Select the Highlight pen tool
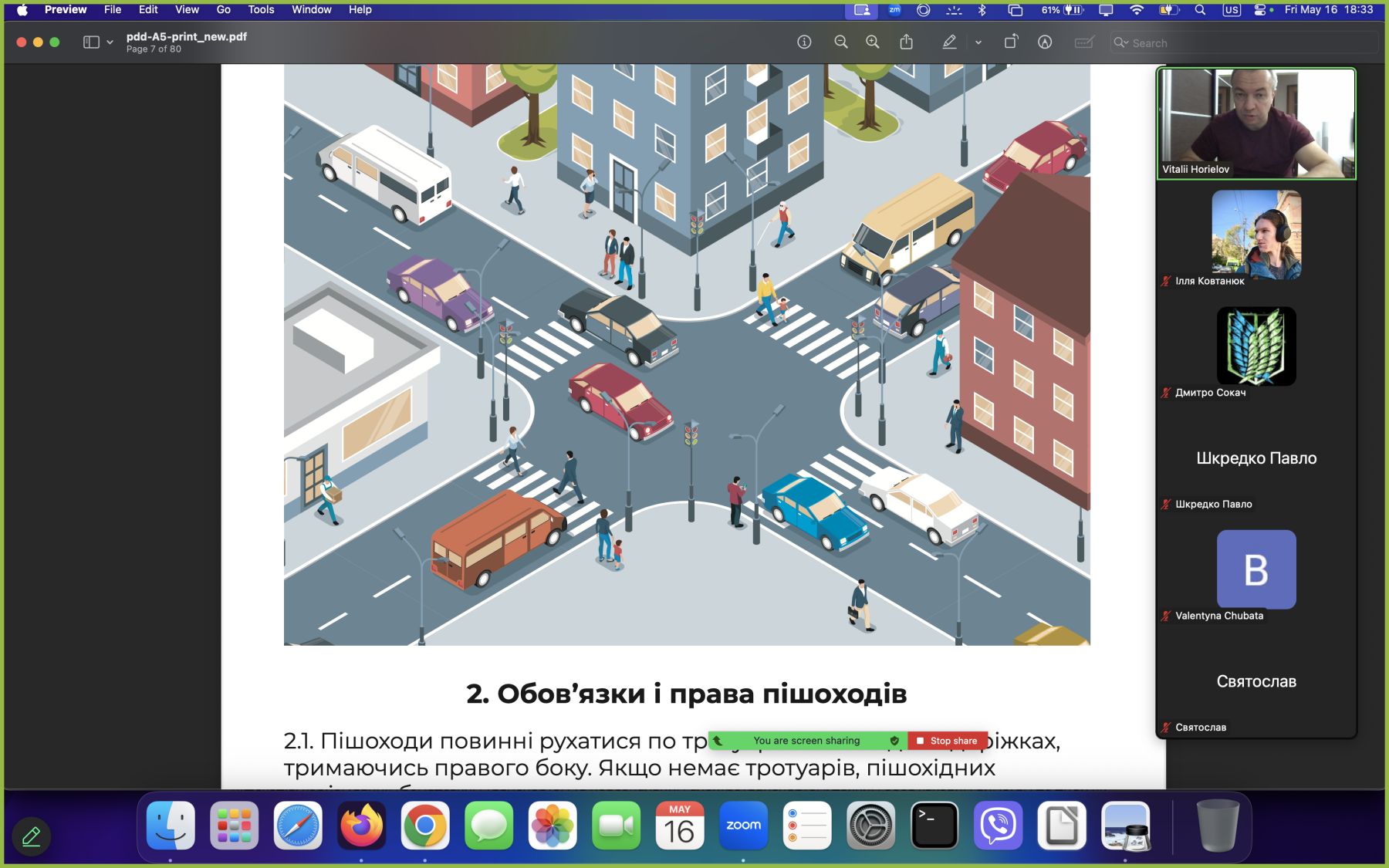The image size is (1389, 868). pyautogui.click(x=950, y=42)
